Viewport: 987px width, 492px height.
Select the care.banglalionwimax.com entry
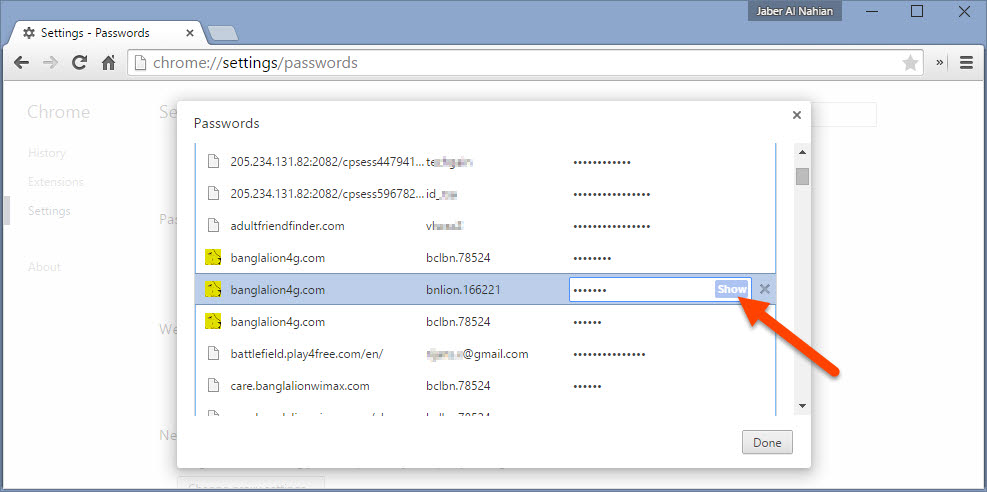tap(485, 386)
